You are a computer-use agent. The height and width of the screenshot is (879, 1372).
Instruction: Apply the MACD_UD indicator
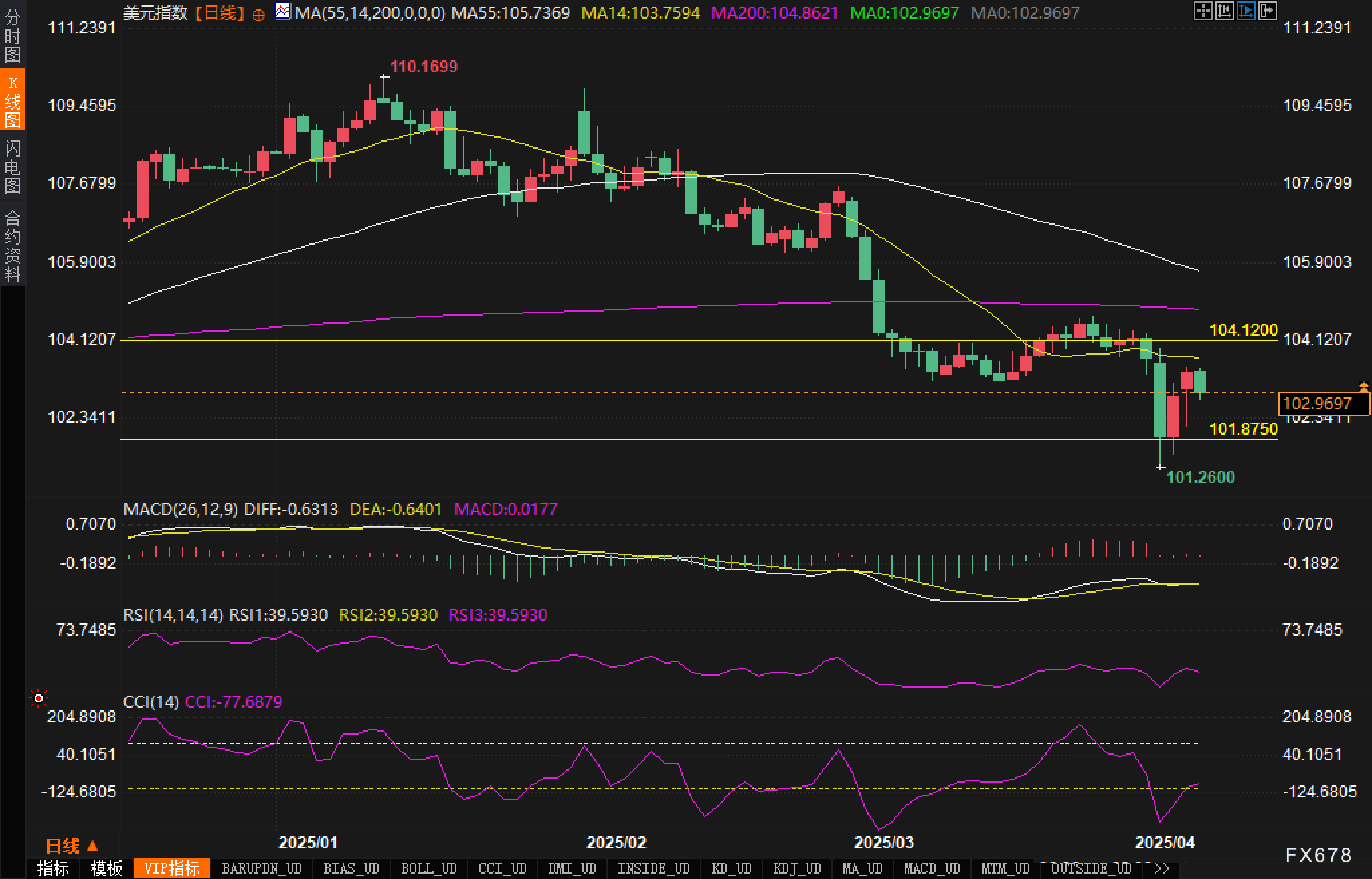click(x=932, y=868)
